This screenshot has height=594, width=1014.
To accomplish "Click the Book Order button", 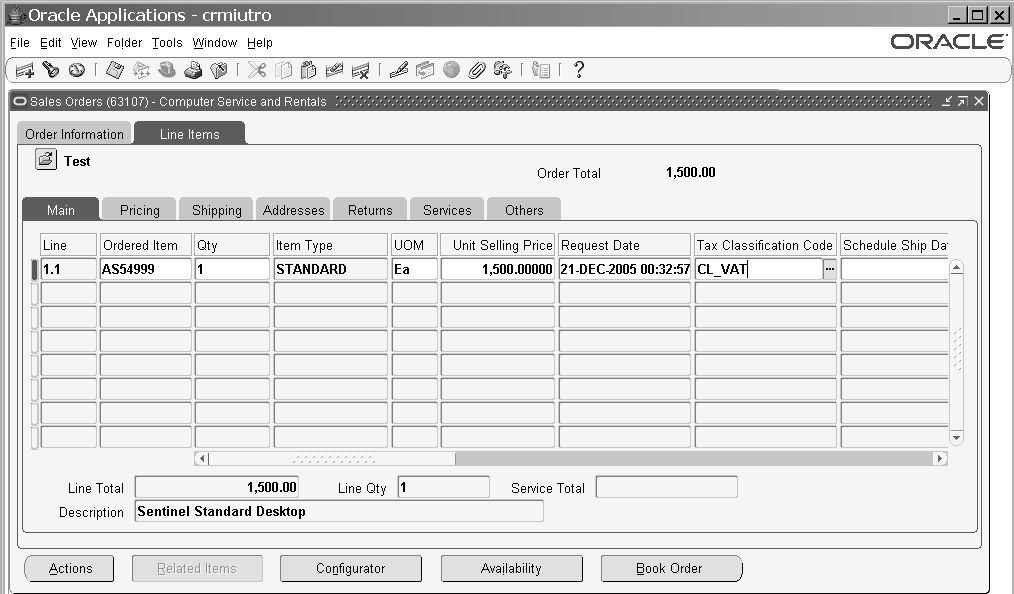I will click(x=670, y=568).
